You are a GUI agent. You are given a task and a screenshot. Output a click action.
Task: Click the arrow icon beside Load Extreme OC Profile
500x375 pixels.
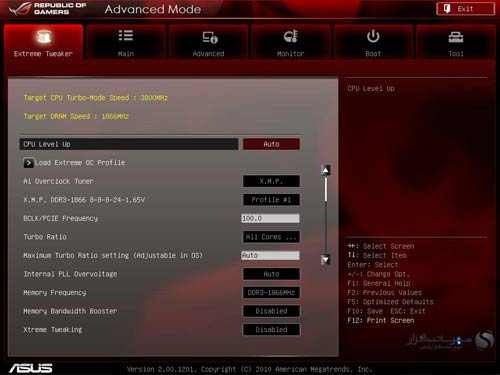28,163
